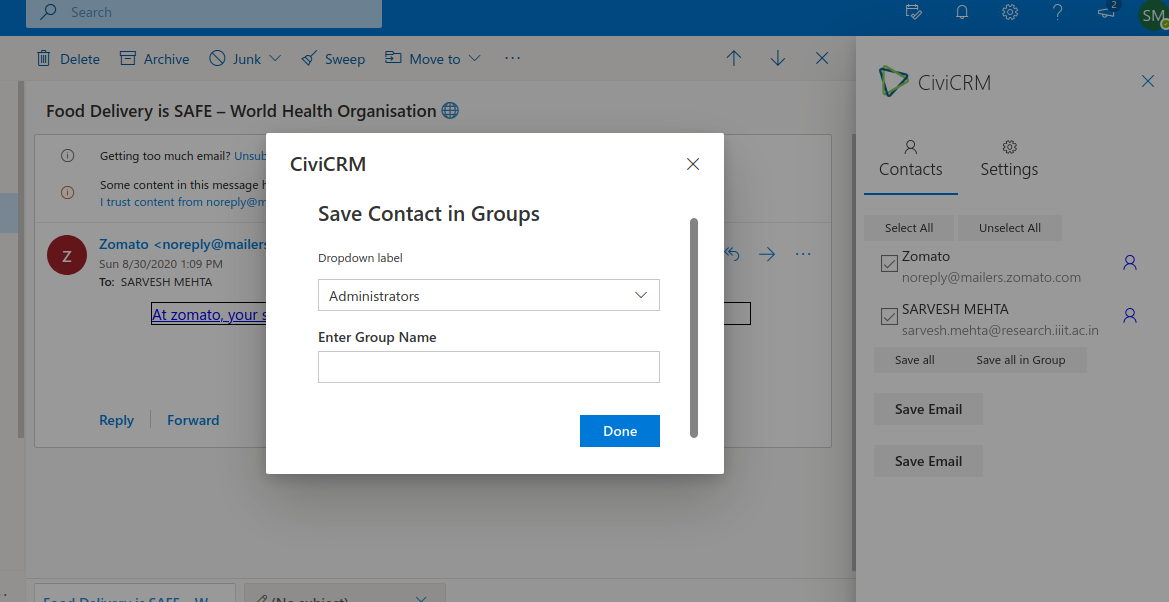
Task: Click the lower Save Email button
Action: (x=928, y=462)
